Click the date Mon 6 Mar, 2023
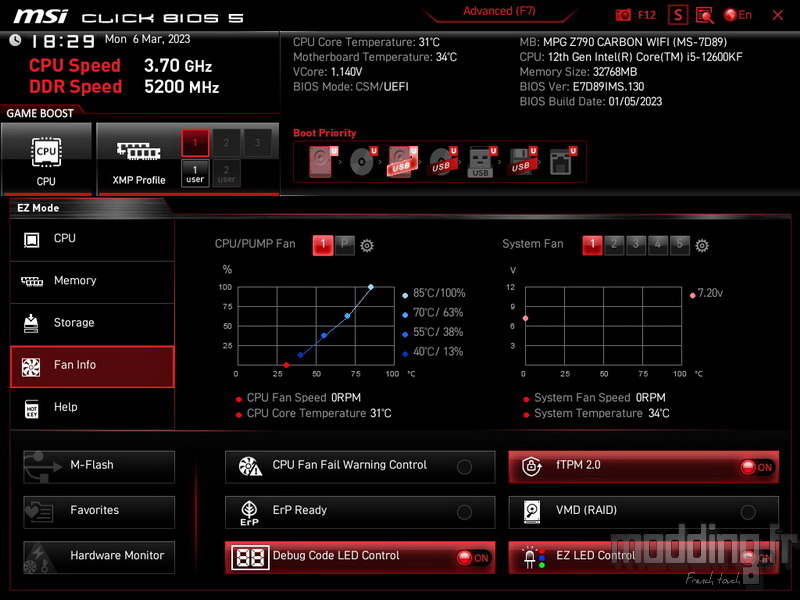The height and width of the screenshot is (600, 800). 147,39
